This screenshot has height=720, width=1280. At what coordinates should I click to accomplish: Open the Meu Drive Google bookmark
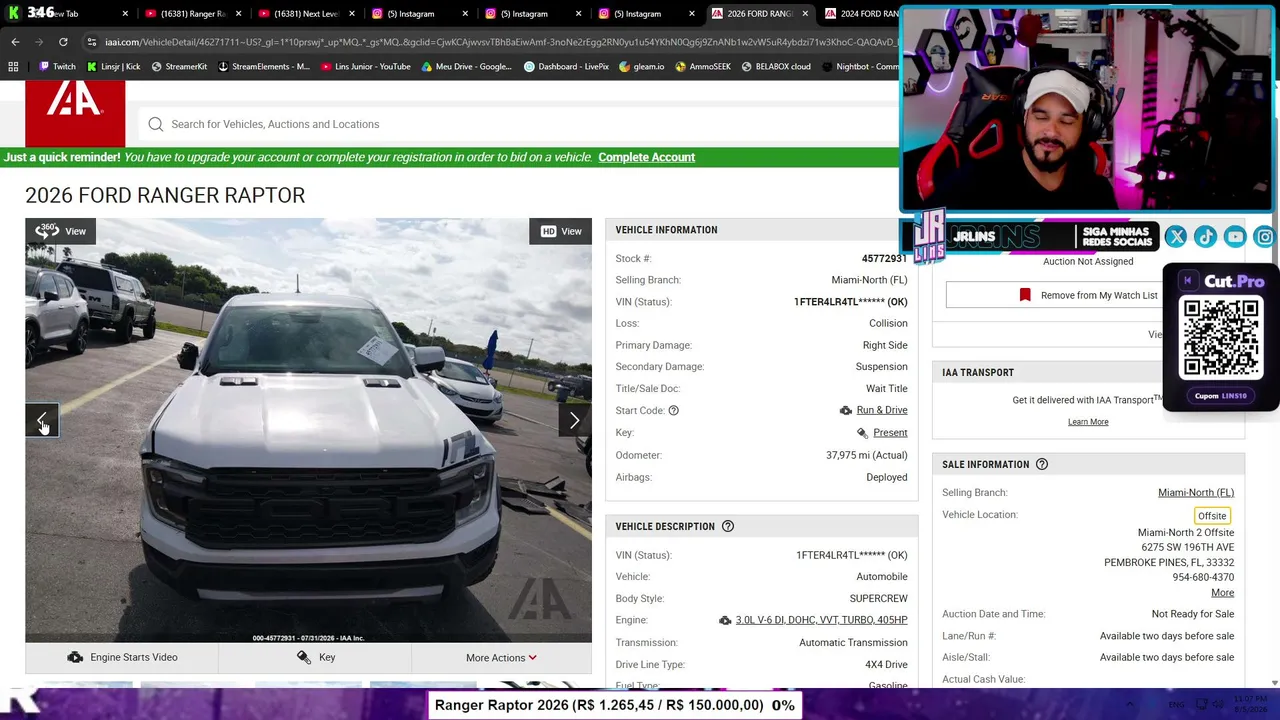coord(466,67)
